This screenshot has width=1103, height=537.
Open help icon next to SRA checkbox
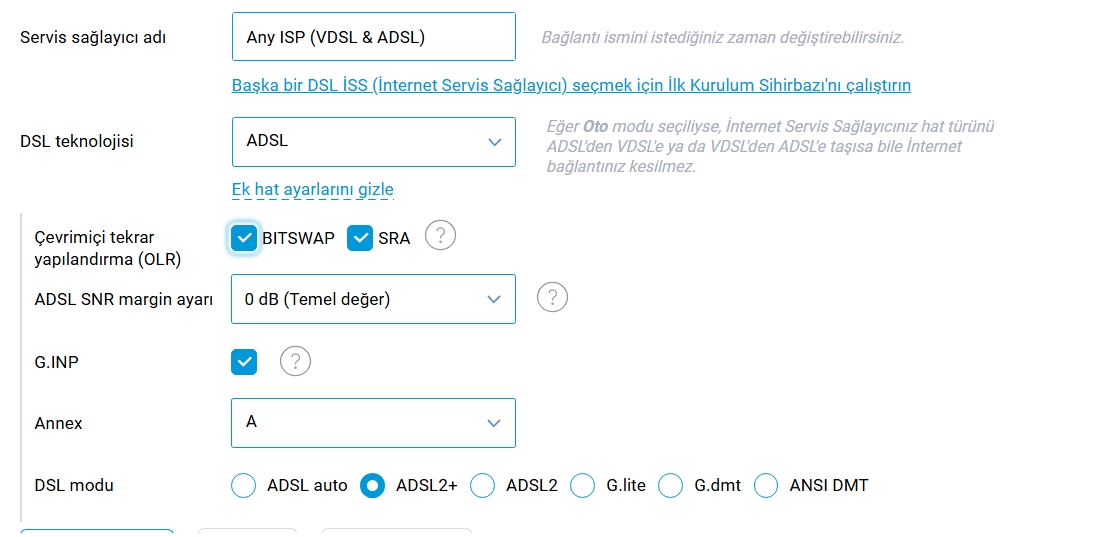click(x=440, y=235)
